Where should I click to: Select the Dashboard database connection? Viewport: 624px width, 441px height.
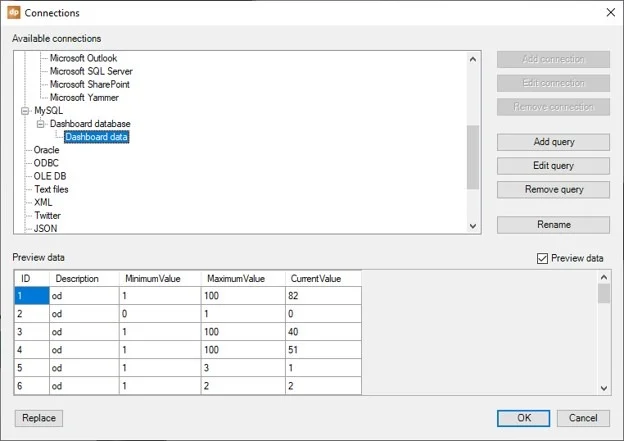pyautogui.click(x=90, y=124)
